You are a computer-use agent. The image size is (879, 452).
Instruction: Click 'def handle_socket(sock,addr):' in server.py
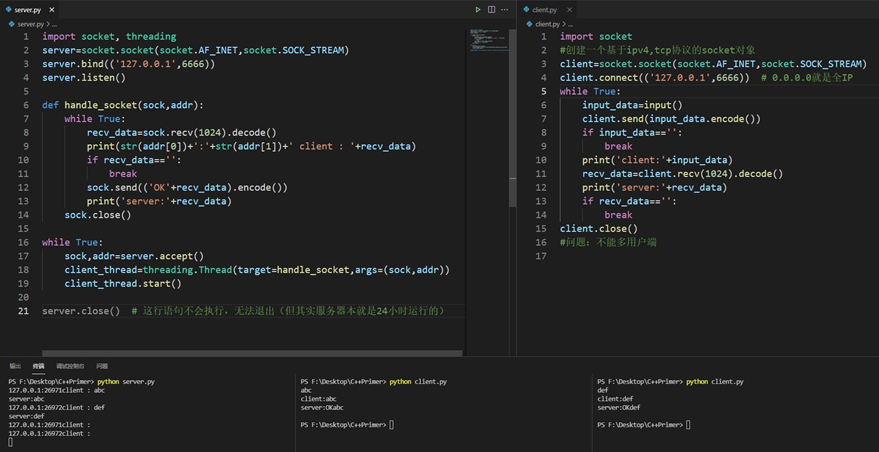[123, 105]
